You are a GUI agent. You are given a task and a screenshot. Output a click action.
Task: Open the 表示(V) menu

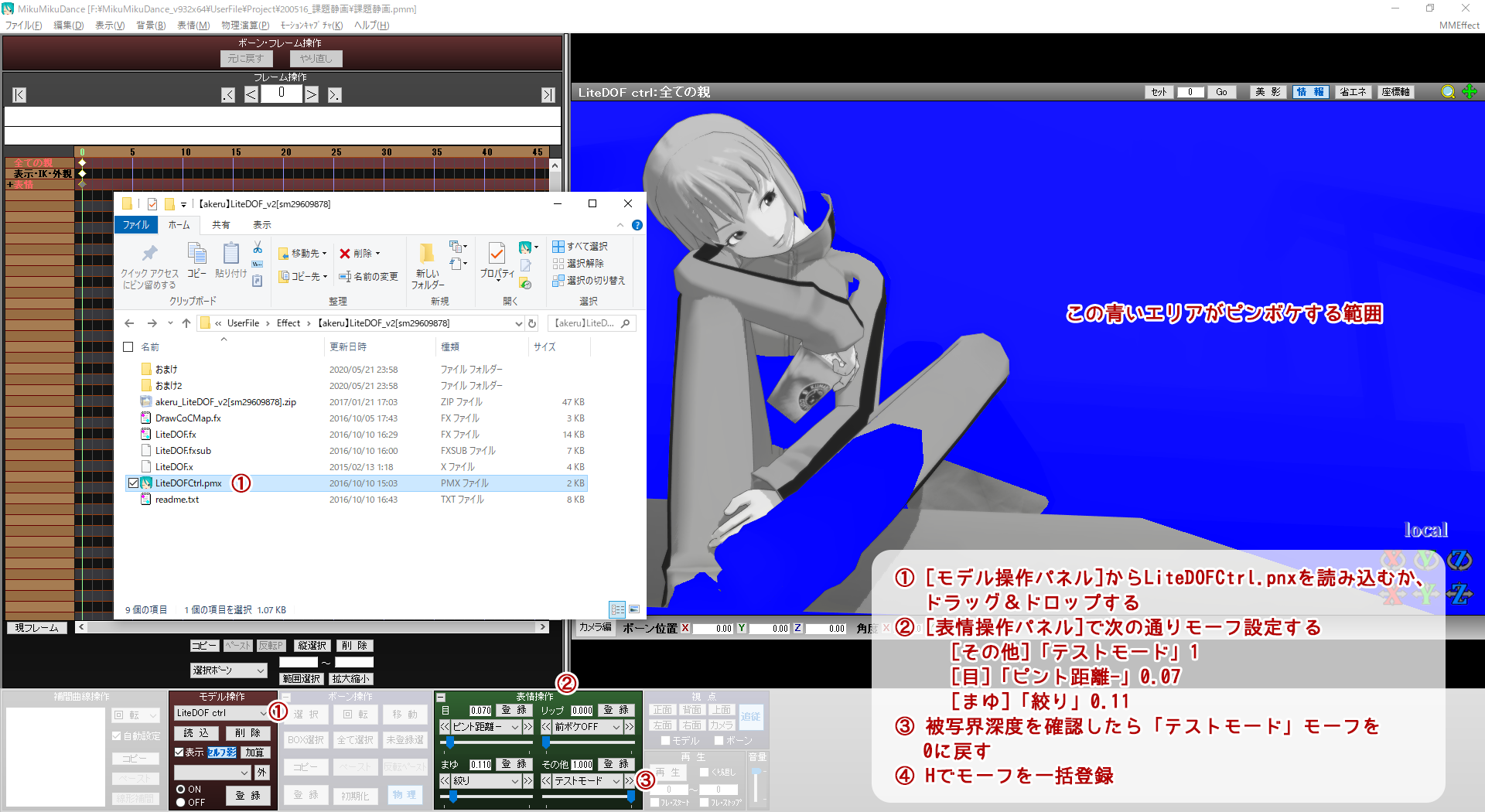(x=111, y=25)
